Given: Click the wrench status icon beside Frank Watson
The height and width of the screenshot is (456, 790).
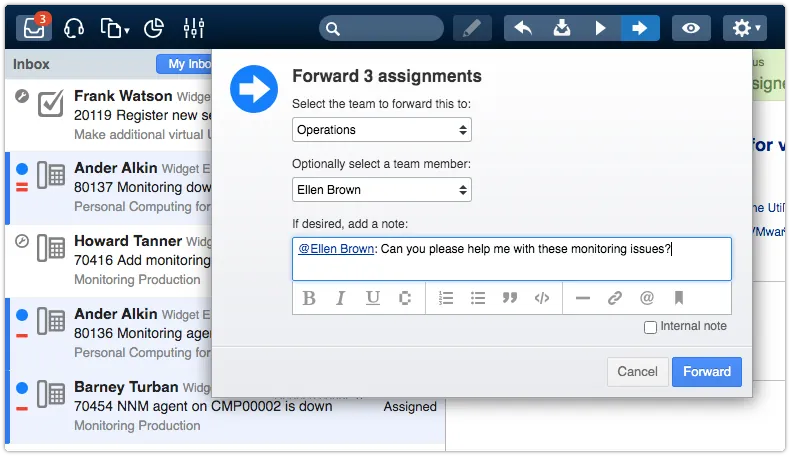Looking at the screenshot, I should click(x=22, y=96).
